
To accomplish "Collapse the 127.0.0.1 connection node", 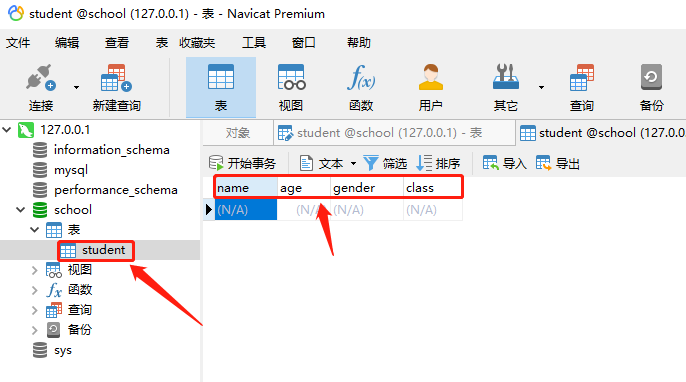I will pos(7,130).
